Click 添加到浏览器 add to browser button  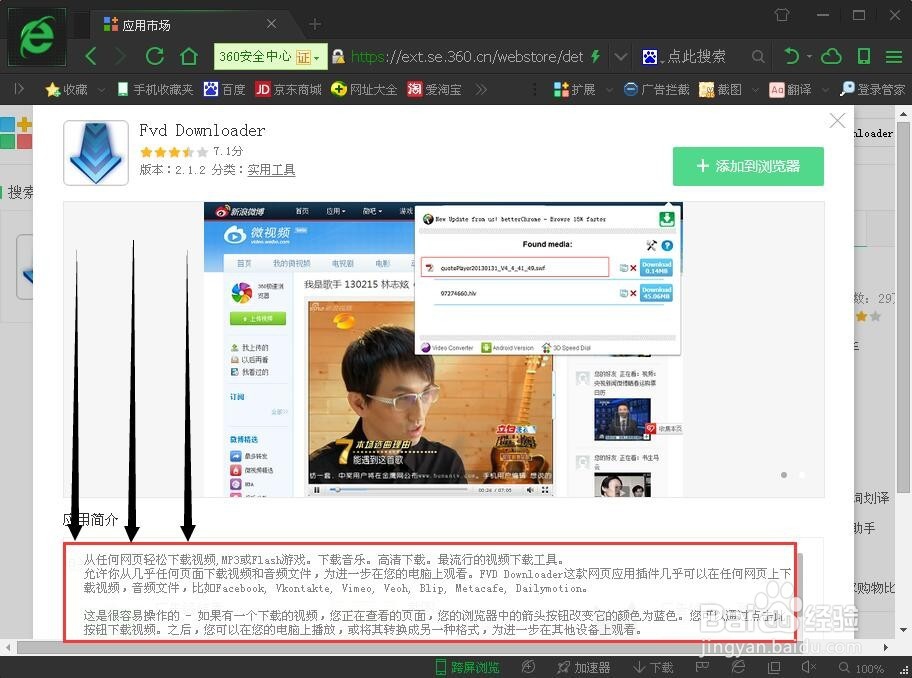[748, 166]
